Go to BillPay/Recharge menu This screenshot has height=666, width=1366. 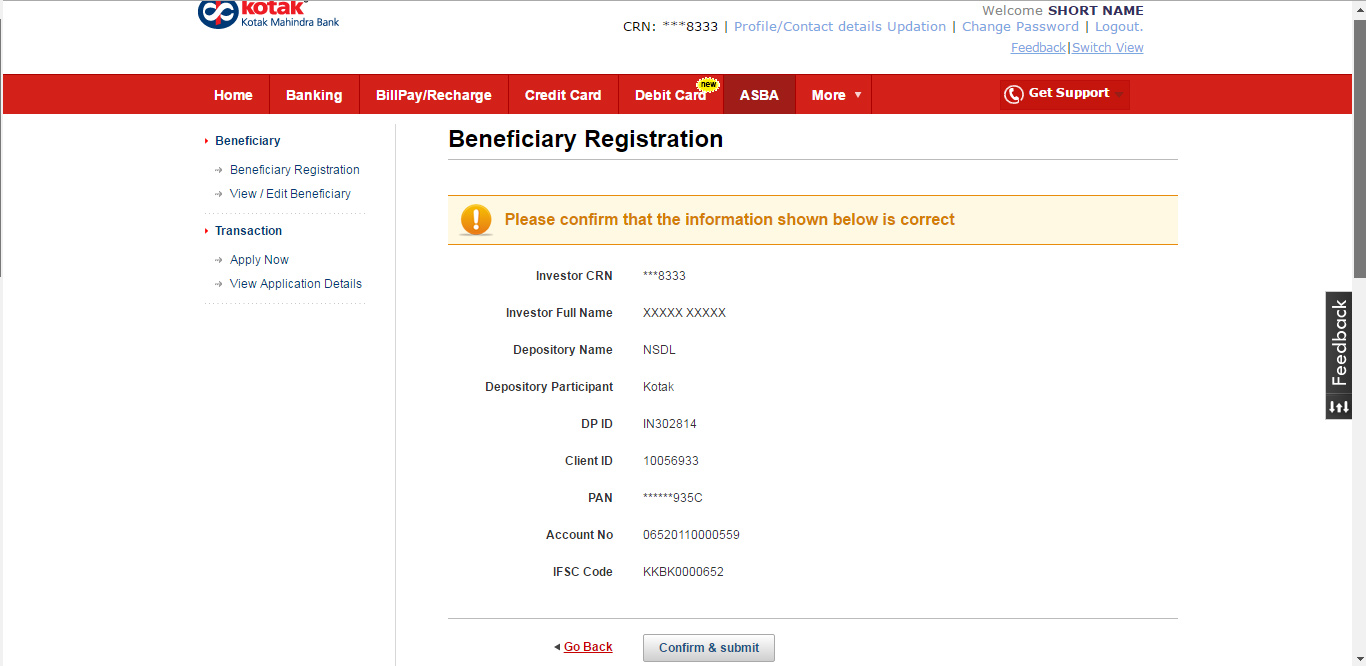tap(433, 95)
